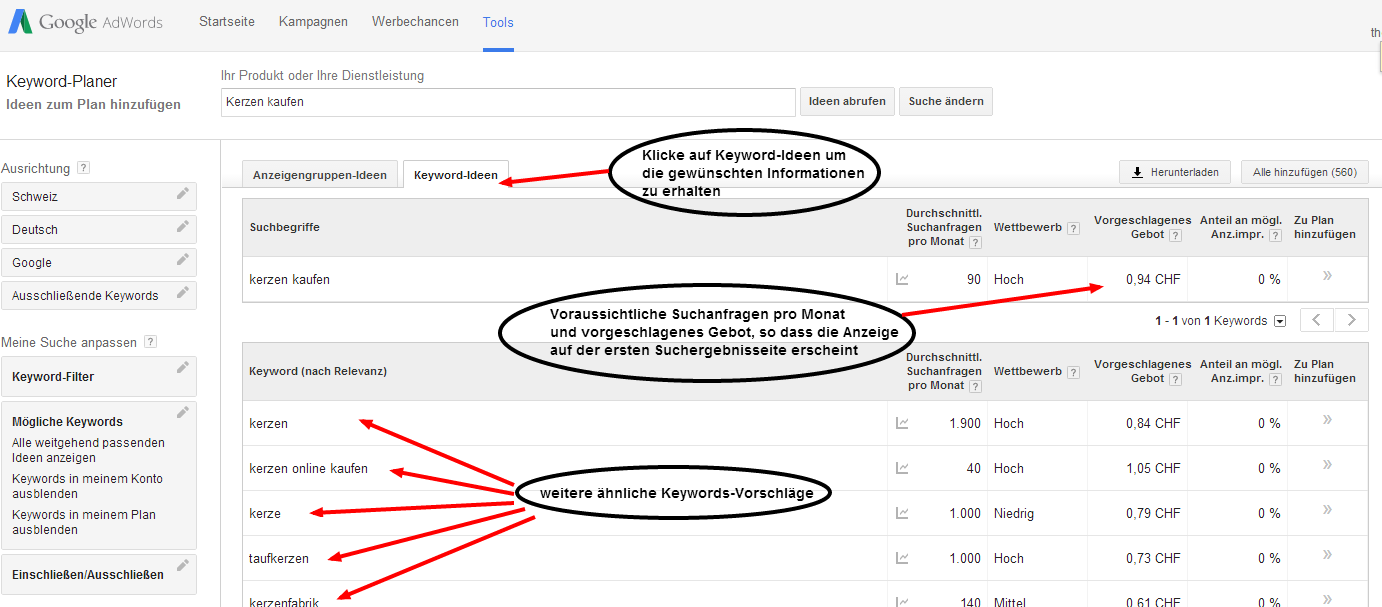The width and height of the screenshot is (1382, 607).
Task: Go to previous page of keywords
Action: 1316,320
